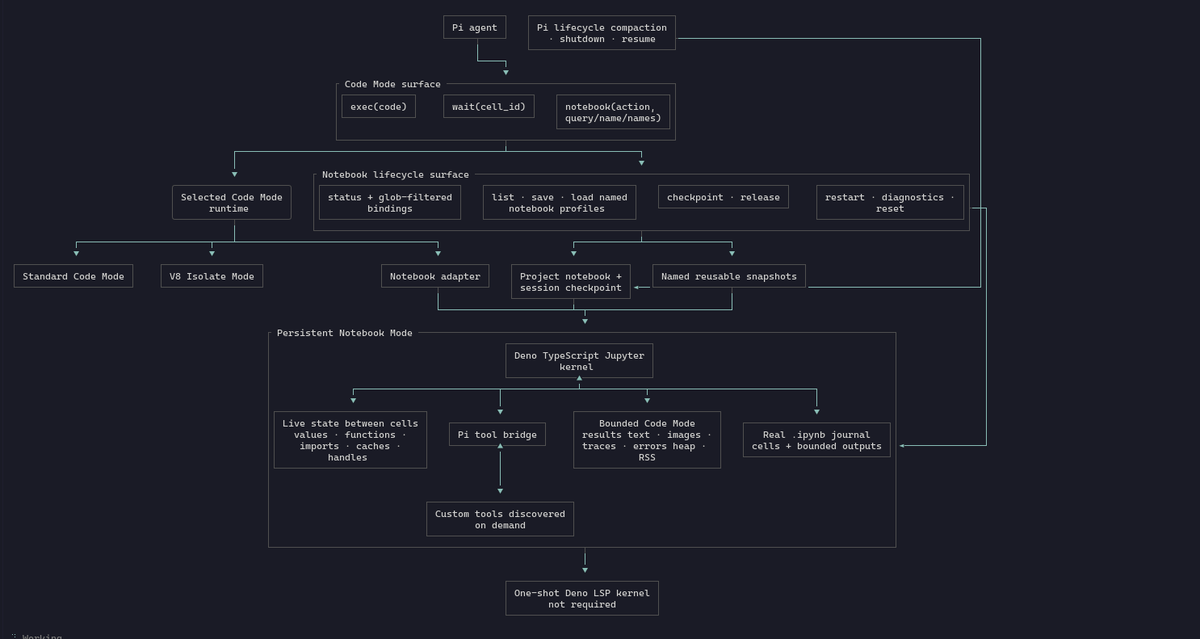This screenshot has width=1200, height=639.
Task: Click the Persistent Notebook Mode group label
Action: [344, 332]
